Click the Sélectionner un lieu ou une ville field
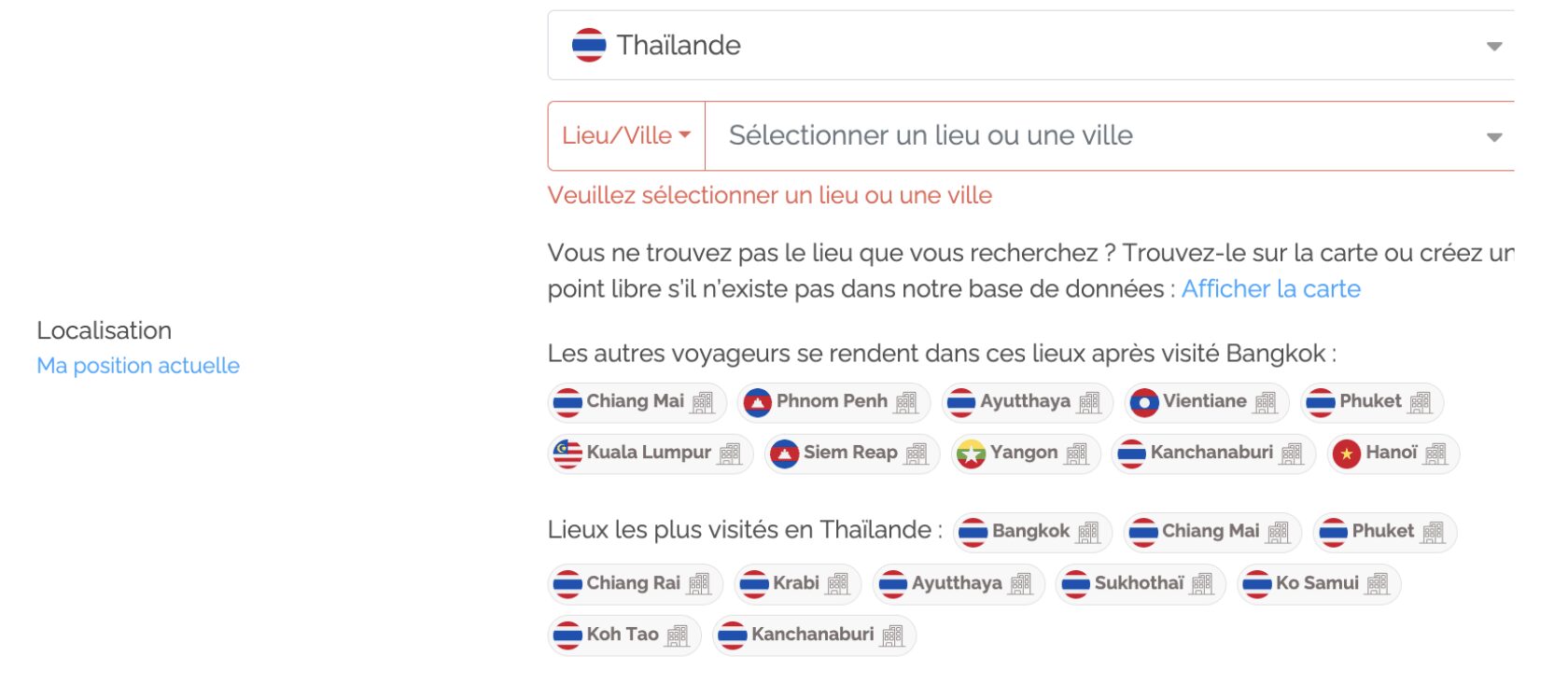The image size is (1568, 698). click(x=1110, y=136)
